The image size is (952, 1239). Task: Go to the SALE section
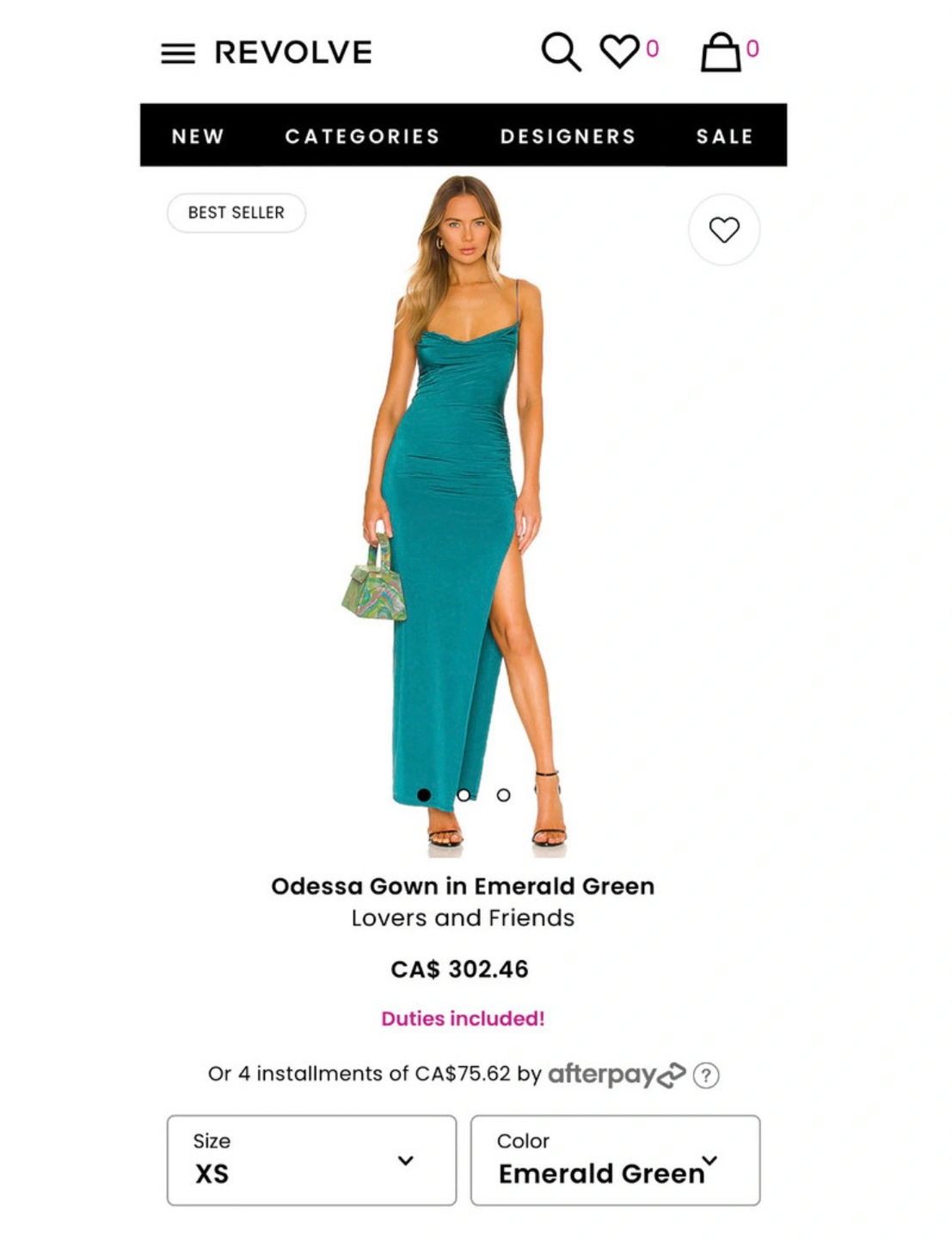click(724, 136)
